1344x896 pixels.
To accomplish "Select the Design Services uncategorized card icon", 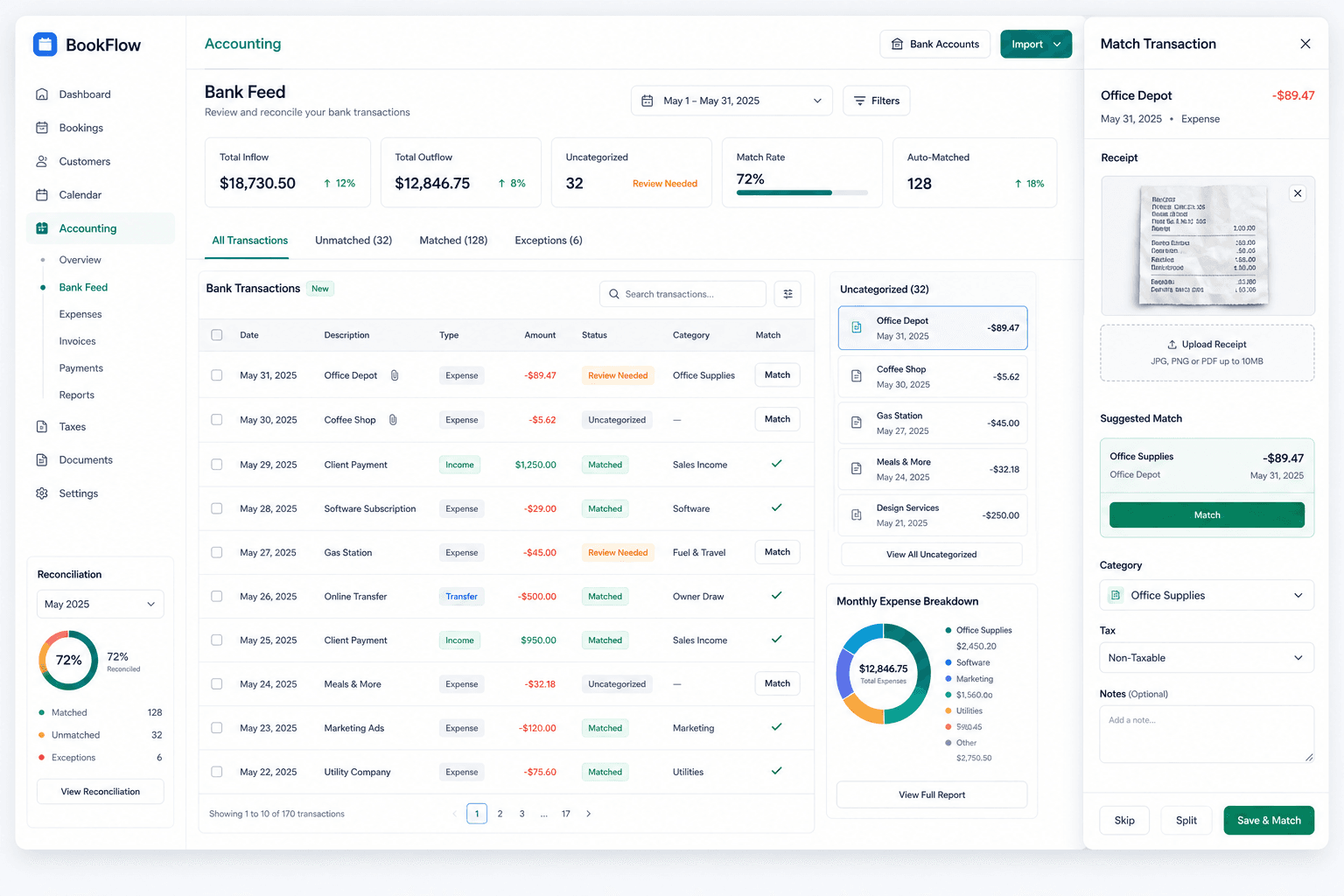I will [x=857, y=515].
